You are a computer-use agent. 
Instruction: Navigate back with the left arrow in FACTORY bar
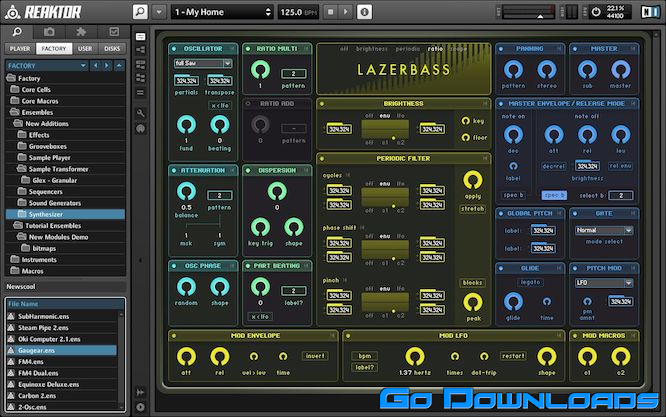click(96, 66)
